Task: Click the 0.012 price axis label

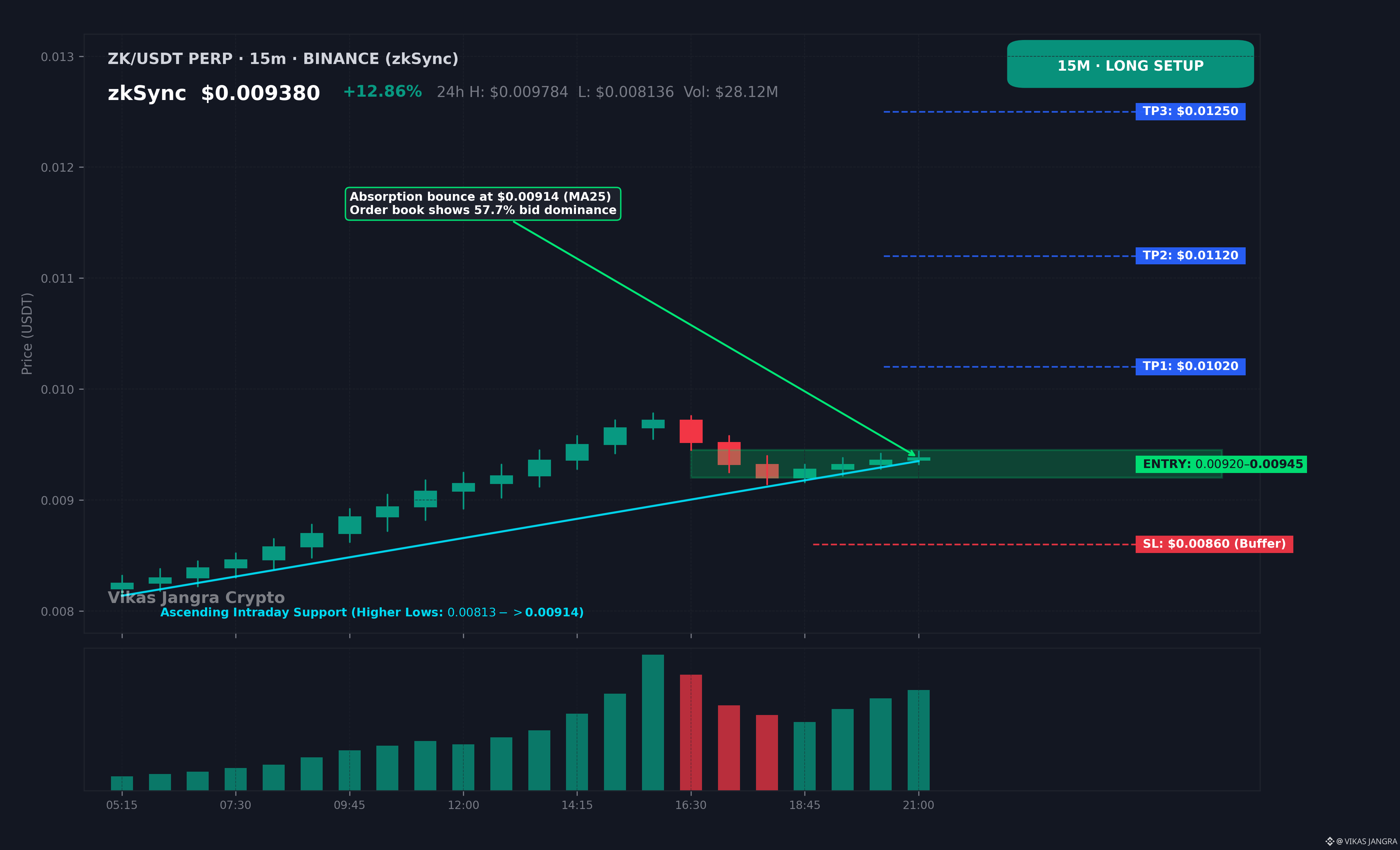Action: coord(57,168)
